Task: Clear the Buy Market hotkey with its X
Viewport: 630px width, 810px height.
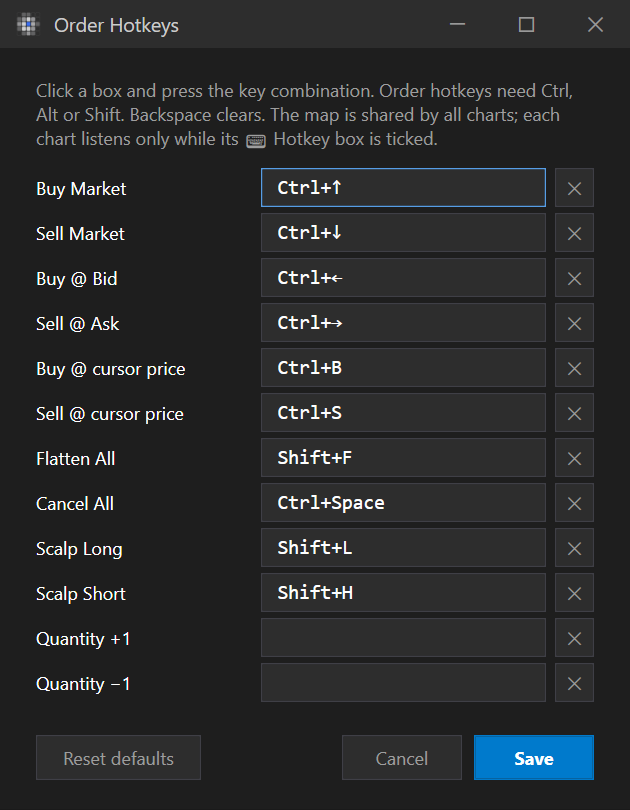Action: (x=574, y=188)
